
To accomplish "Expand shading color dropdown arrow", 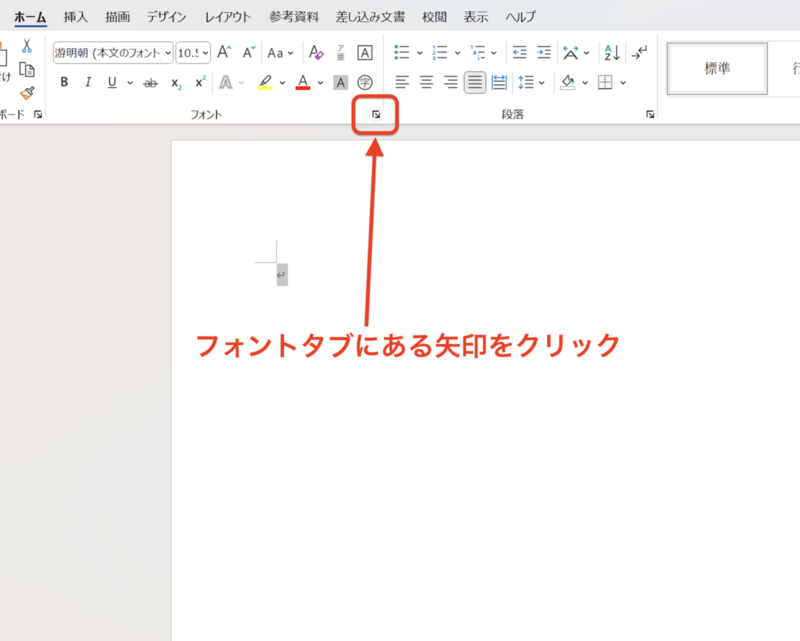I will pyautogui.click(x=585, y=83).
